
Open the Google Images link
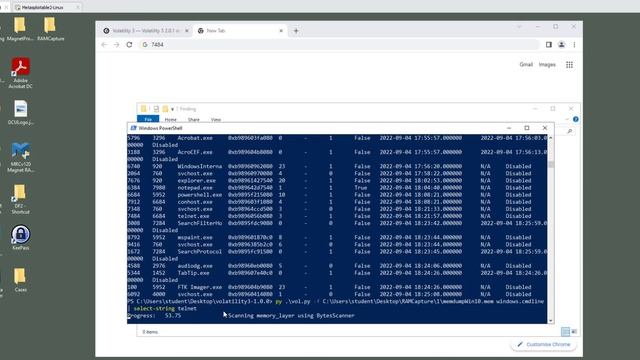[x=547, y=64]
